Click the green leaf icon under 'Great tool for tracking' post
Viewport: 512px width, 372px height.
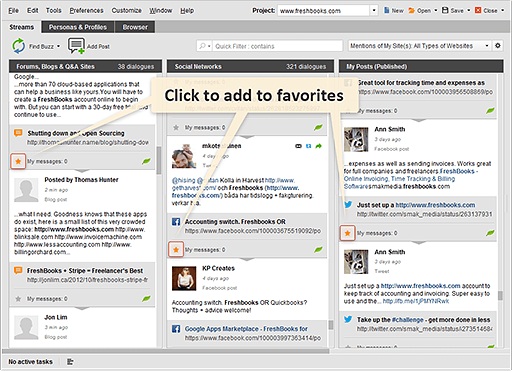coord(490,111)
